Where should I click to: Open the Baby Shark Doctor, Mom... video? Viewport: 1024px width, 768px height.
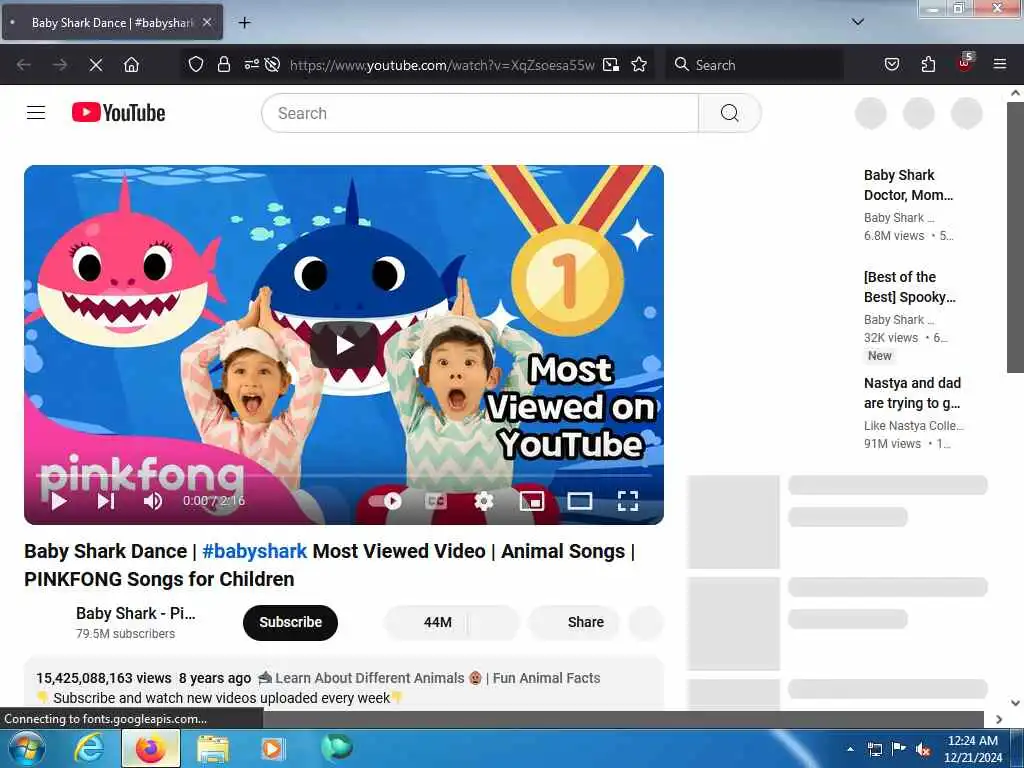coord(908,185)
